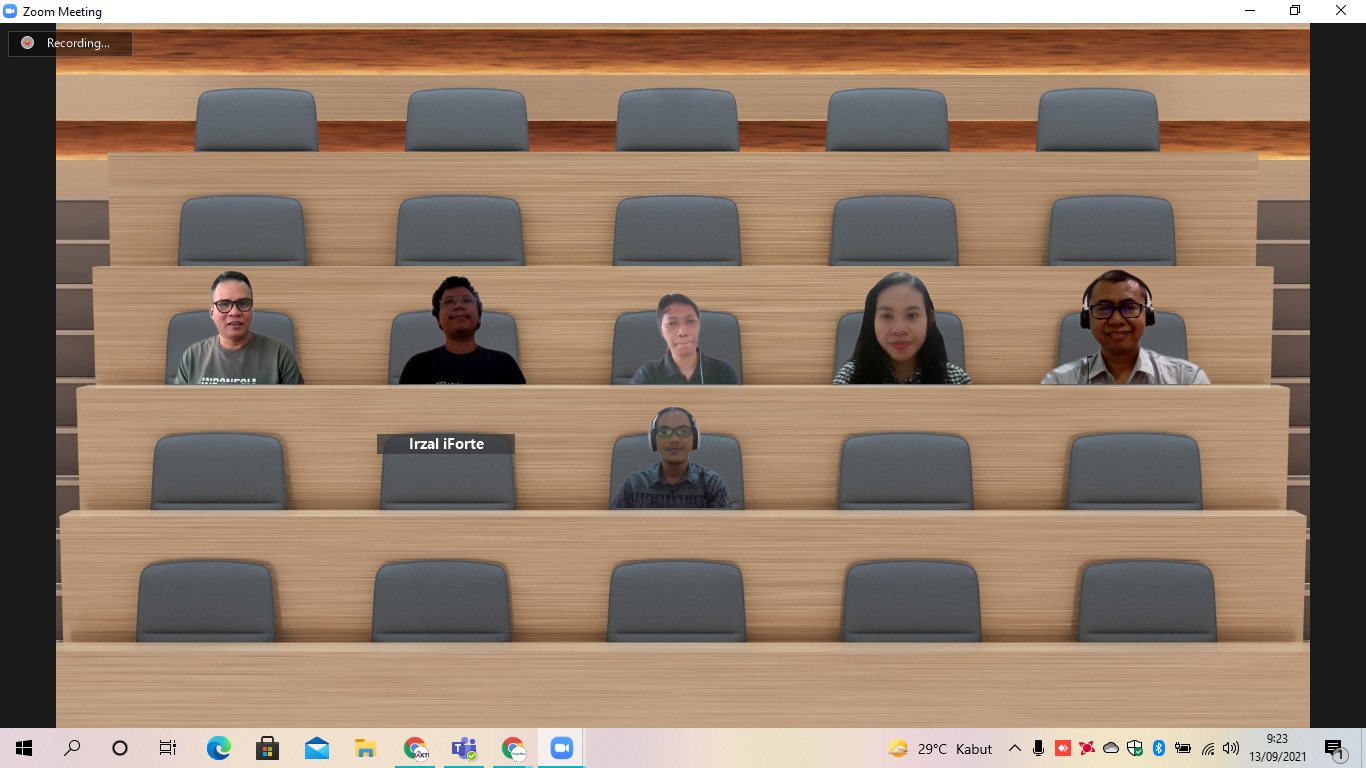Open the Mail app icon
Viewport: 1366px width, 768px height.
(x=317, y=748)
